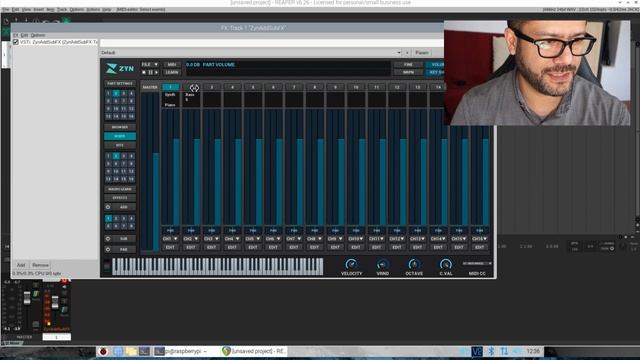This screenshot has width=640, height=360.
Task: Open the file manager from the taskbar
Action: coord(131,351)
